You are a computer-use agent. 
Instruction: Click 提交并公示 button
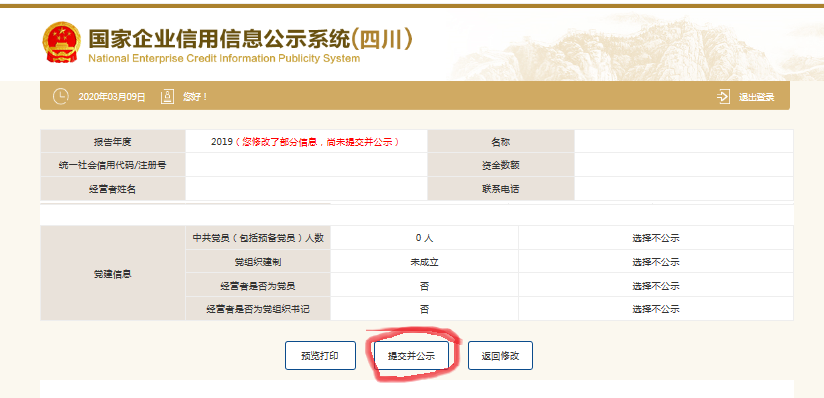[x=411, y=355]
